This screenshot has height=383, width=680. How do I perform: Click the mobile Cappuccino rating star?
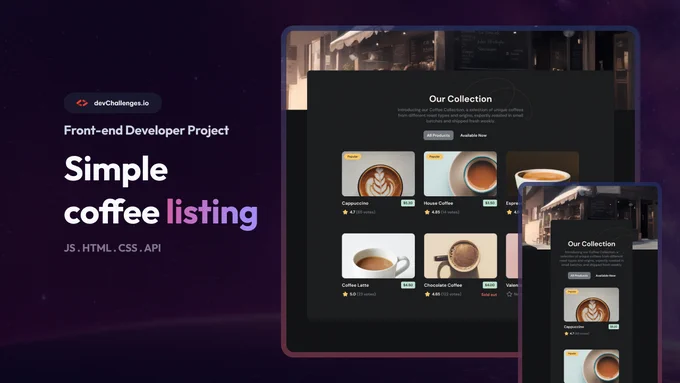coord(566,334)
